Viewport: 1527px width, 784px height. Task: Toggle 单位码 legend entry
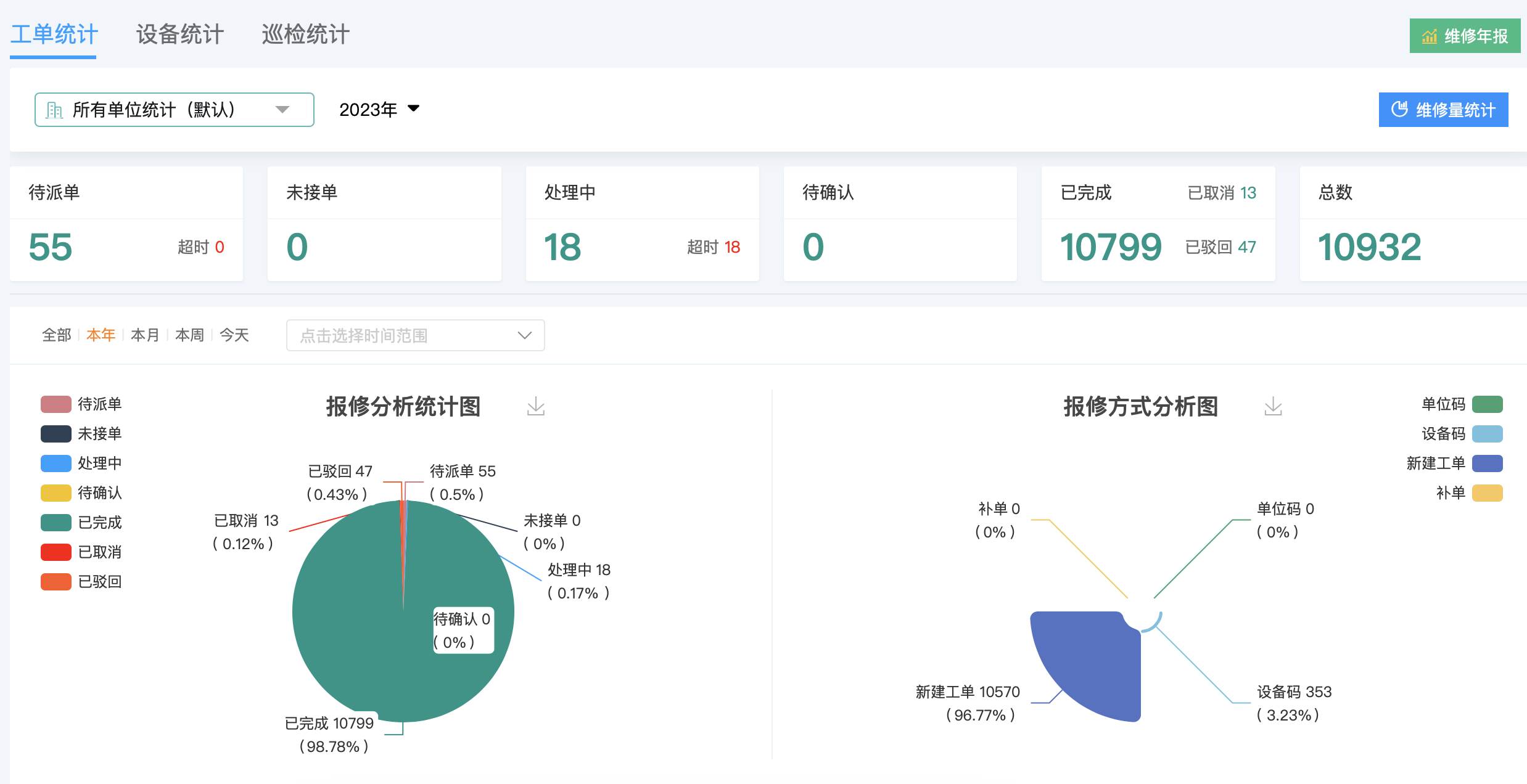pyautogui.click(x=1462, y=404)
